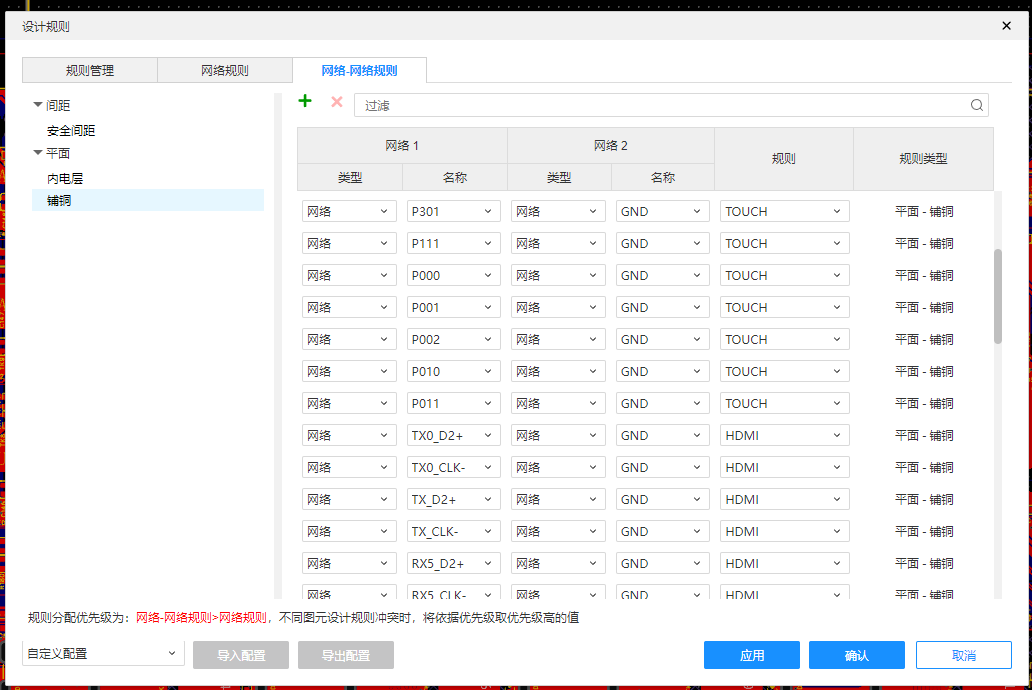Open network 1 name dropdown showing P001

pyautogui.click(x=453, y=307)
